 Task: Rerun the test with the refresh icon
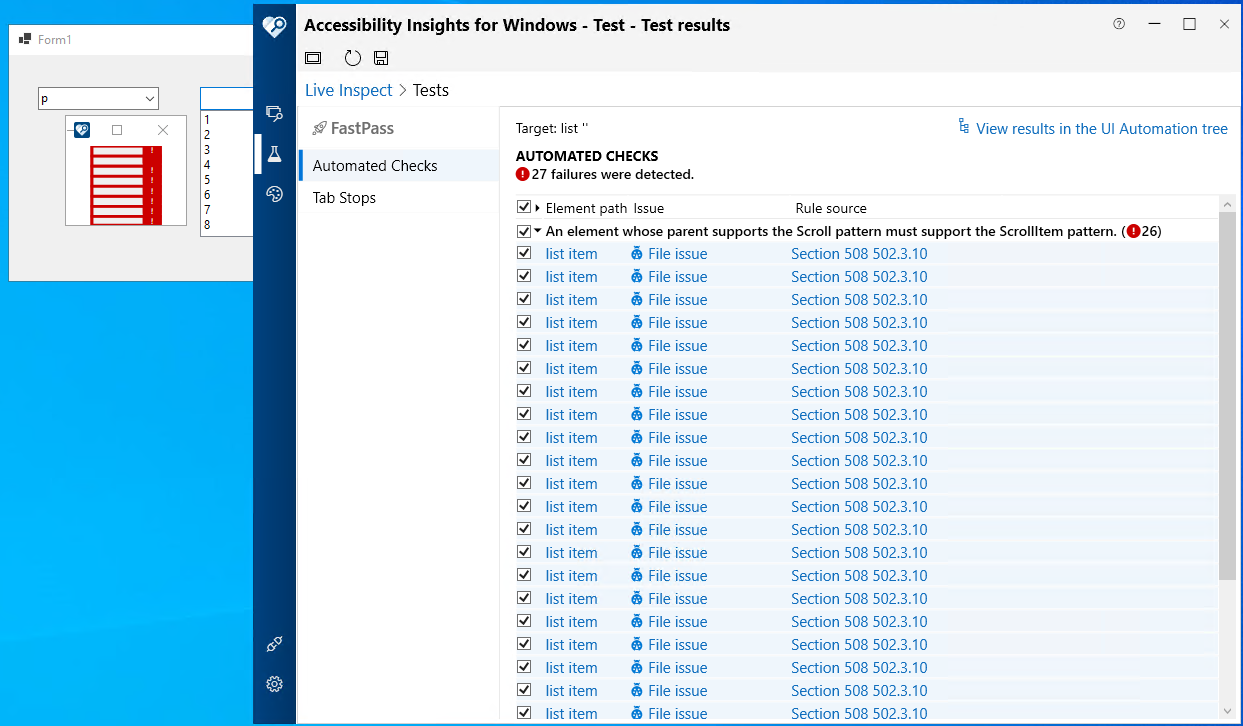point(352,58)
